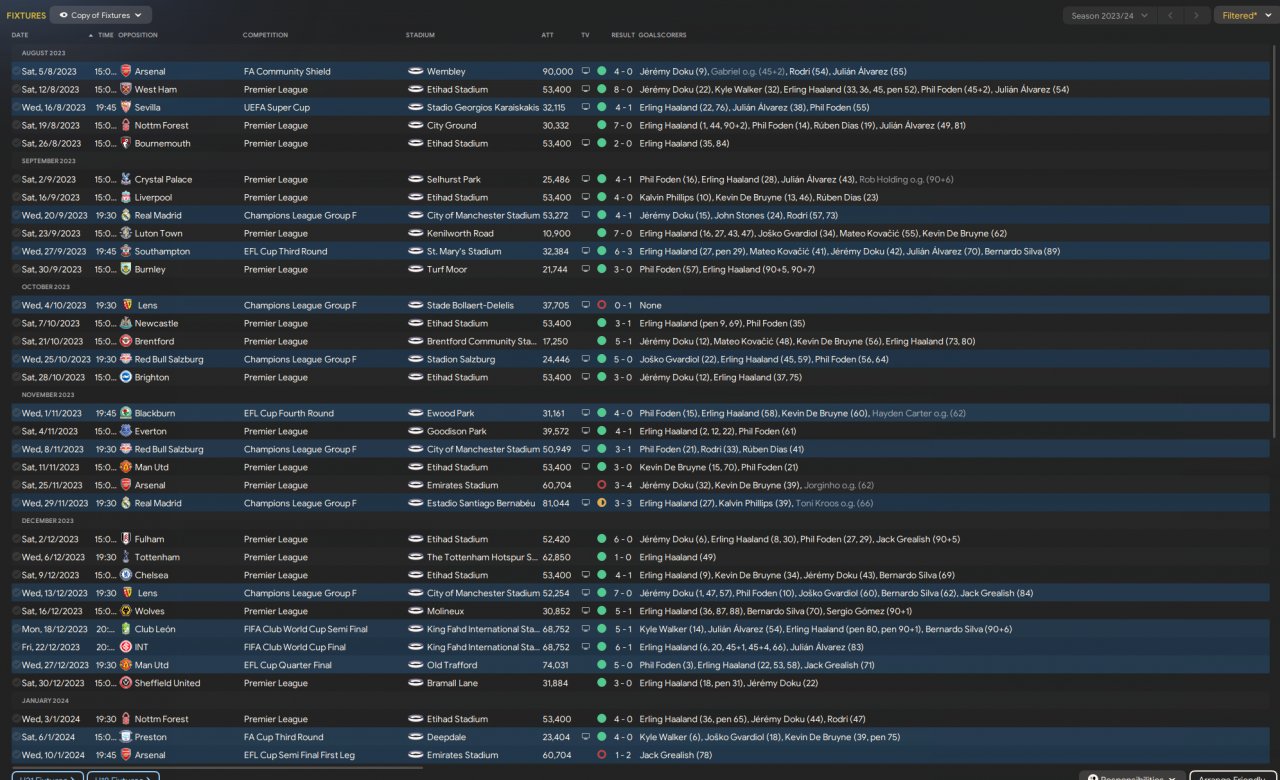Click the West Ham club badge
The width and height of the screenshot is (1280, 780).
coord(125,89)
